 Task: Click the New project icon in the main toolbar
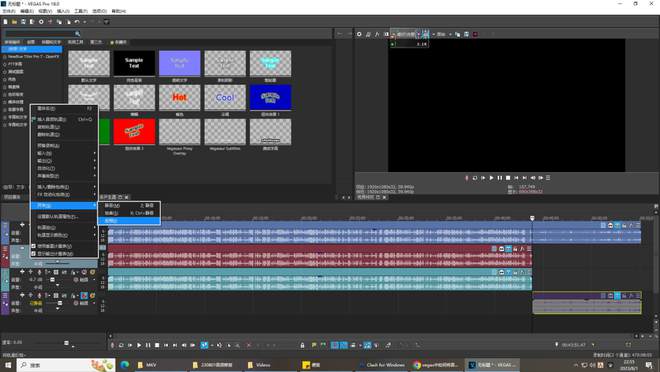pyautogui.click(x=5, y=21)
